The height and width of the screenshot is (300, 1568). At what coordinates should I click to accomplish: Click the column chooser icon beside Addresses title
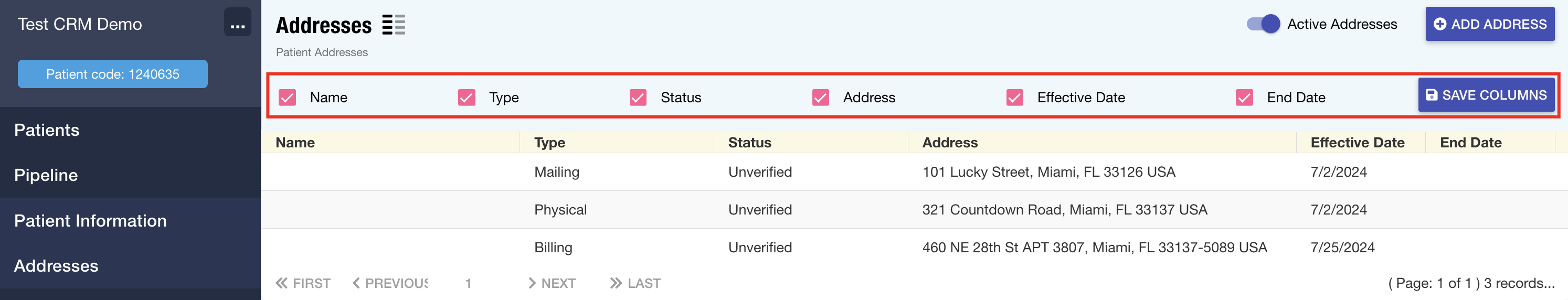click(393, 25)
